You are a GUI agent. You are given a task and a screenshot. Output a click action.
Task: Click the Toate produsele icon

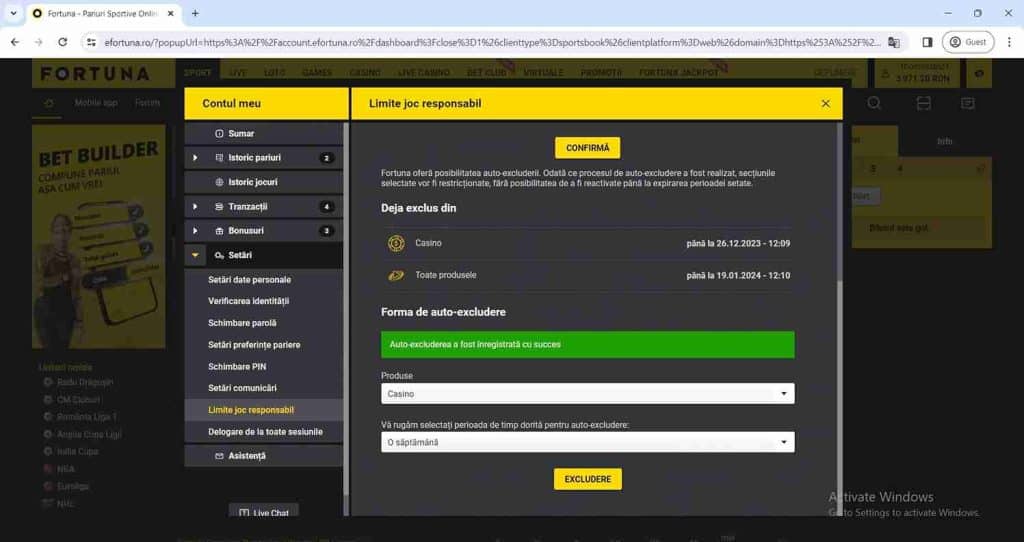click(396, 276)
